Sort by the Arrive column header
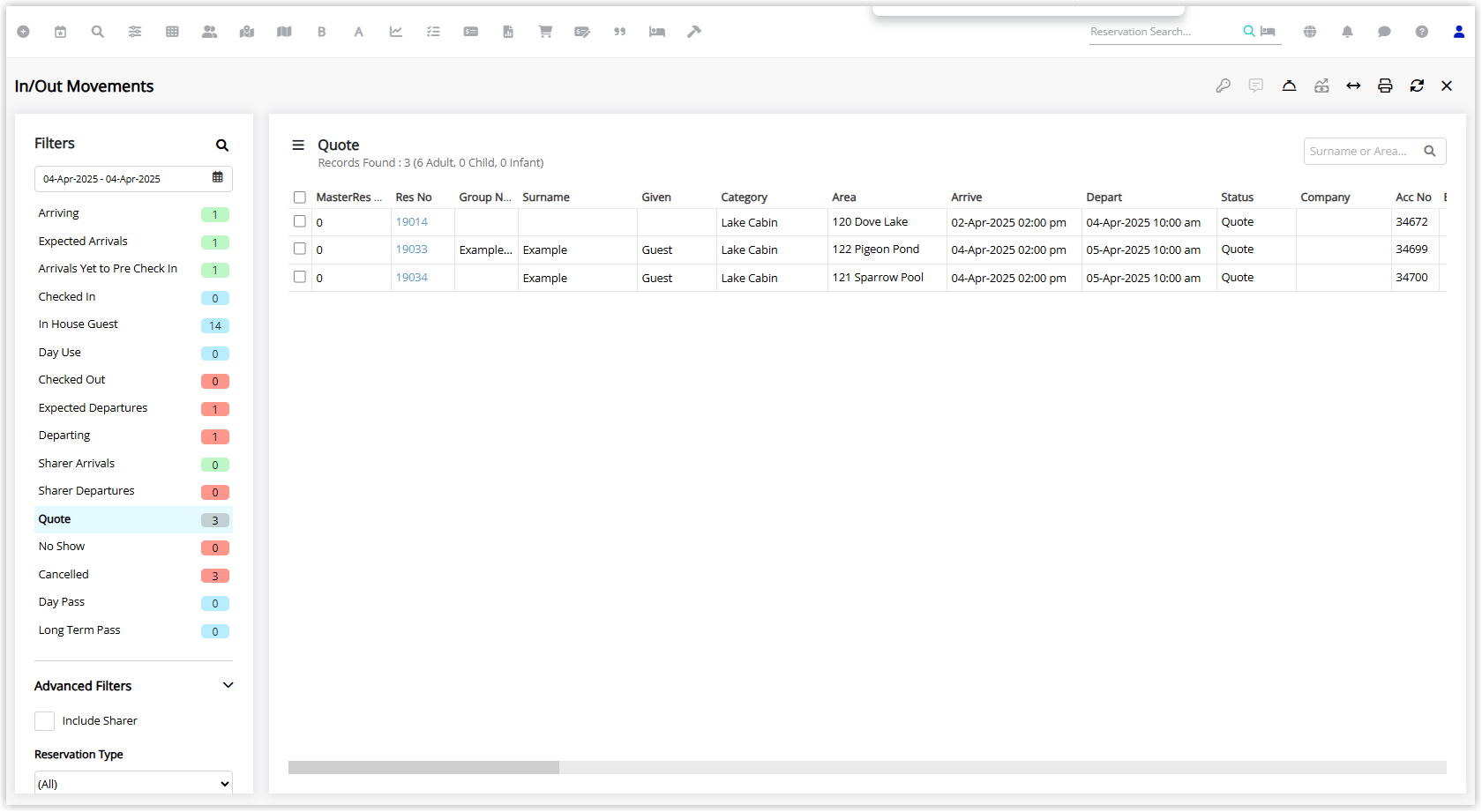The width and height of the screenshot is (1482, 812). click(967, 197)
